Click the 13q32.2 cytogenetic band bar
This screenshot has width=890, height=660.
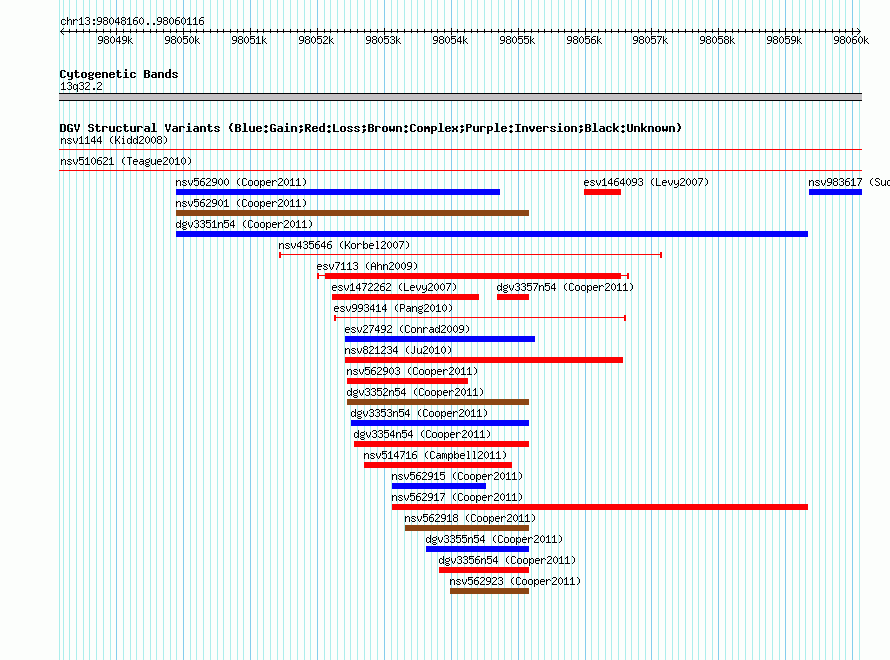click(460, 97)
